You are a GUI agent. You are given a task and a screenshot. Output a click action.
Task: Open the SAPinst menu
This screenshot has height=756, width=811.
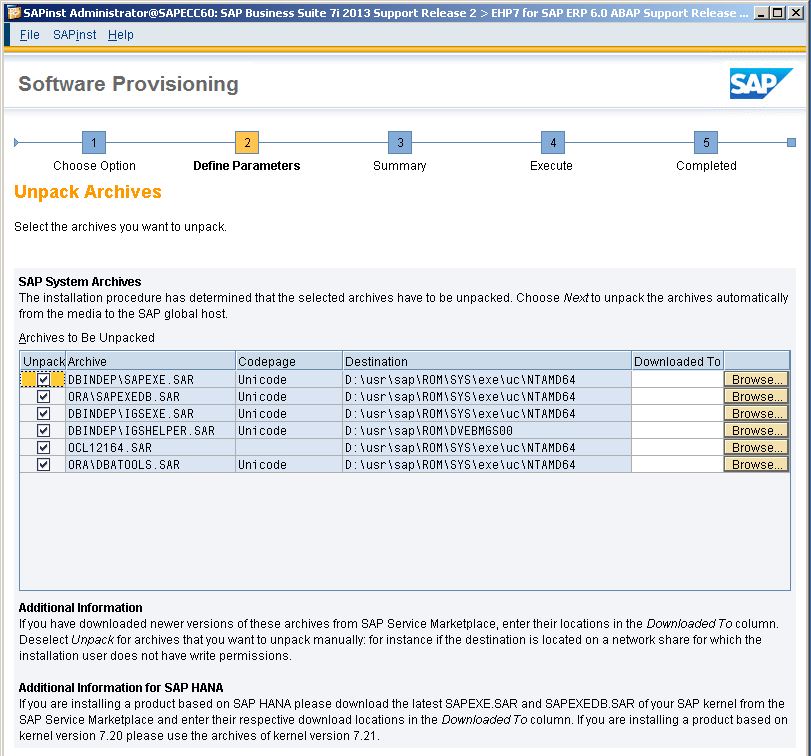pos(74,35)
